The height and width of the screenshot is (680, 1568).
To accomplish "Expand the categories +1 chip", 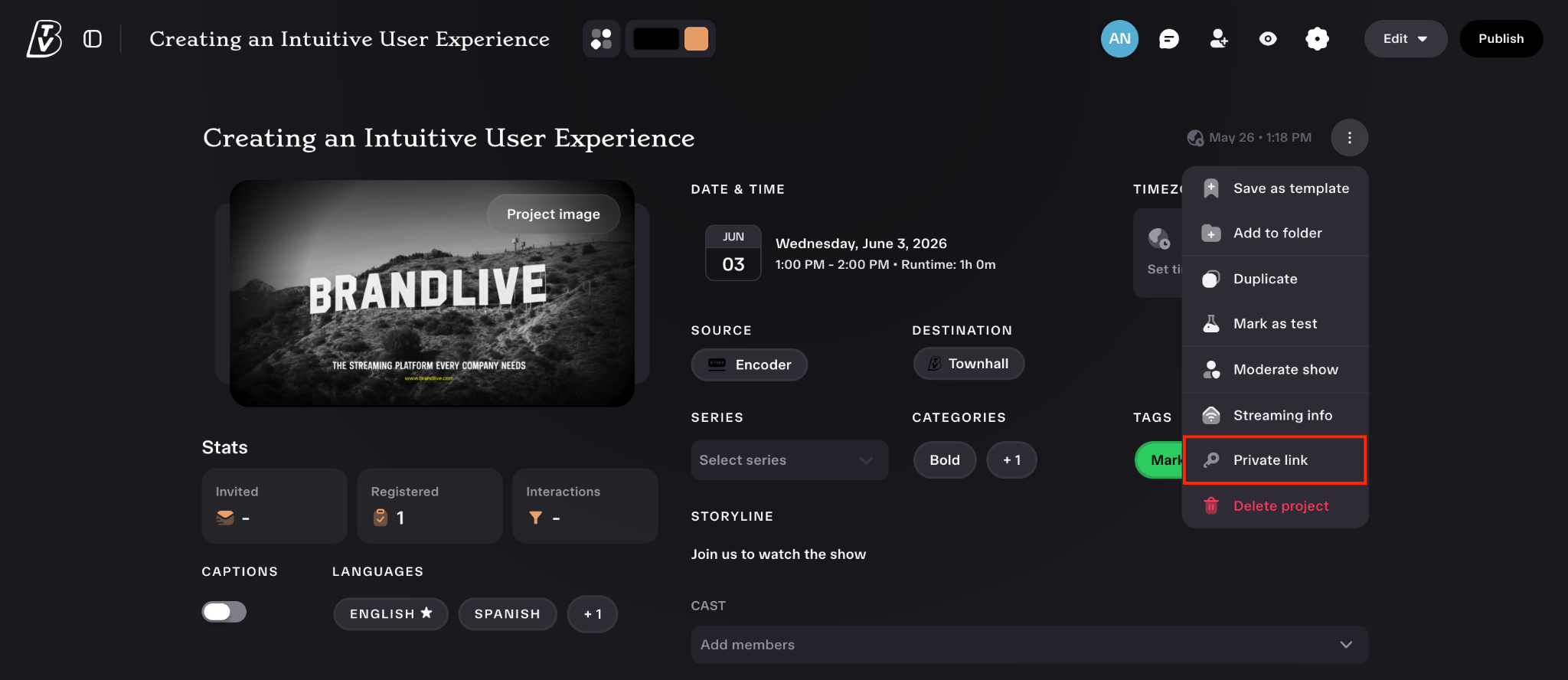I will pos(1011,460).
